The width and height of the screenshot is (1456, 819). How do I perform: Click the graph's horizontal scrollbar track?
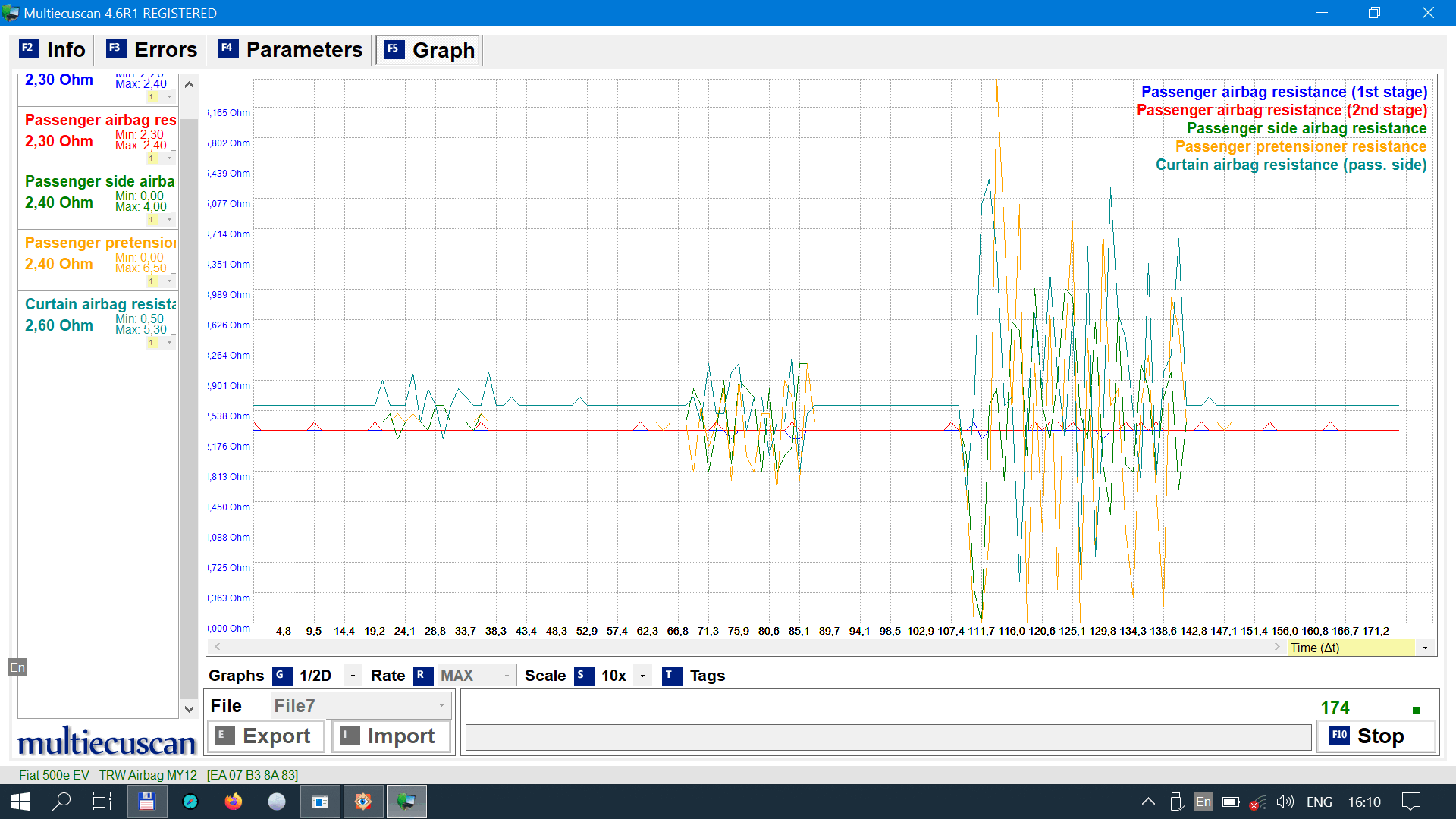pyautogui.click(x=747, y=647)
